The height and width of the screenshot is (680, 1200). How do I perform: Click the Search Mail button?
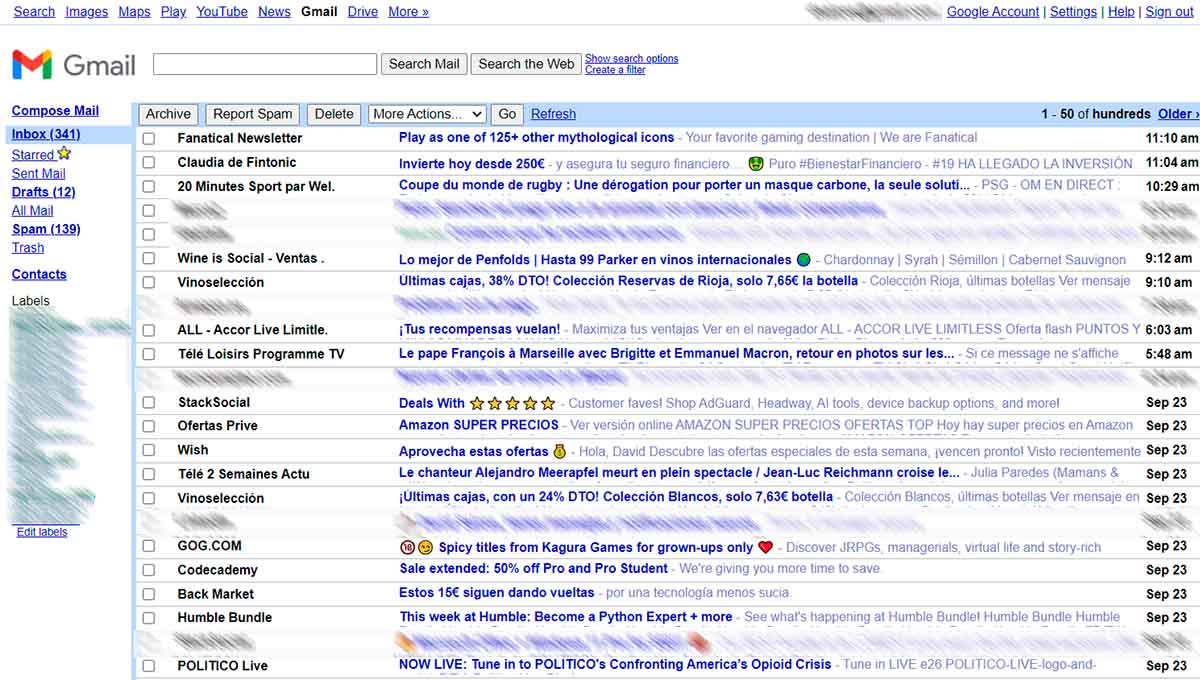424,64
